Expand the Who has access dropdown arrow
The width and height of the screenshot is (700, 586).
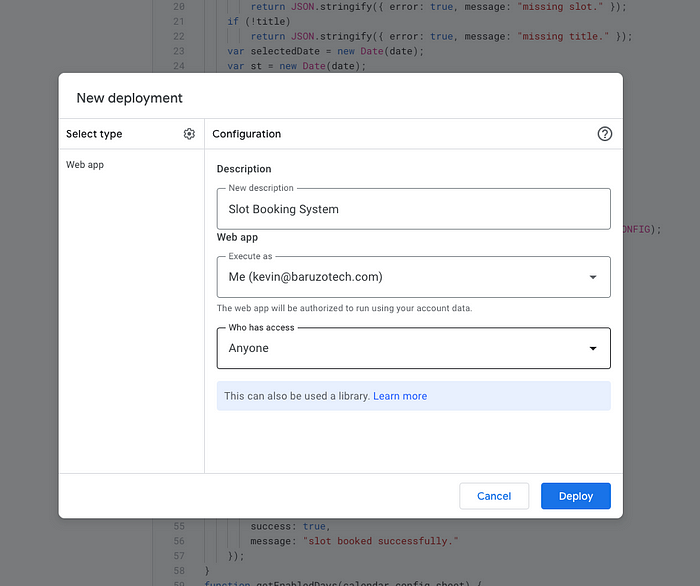[x=593, y=348]
